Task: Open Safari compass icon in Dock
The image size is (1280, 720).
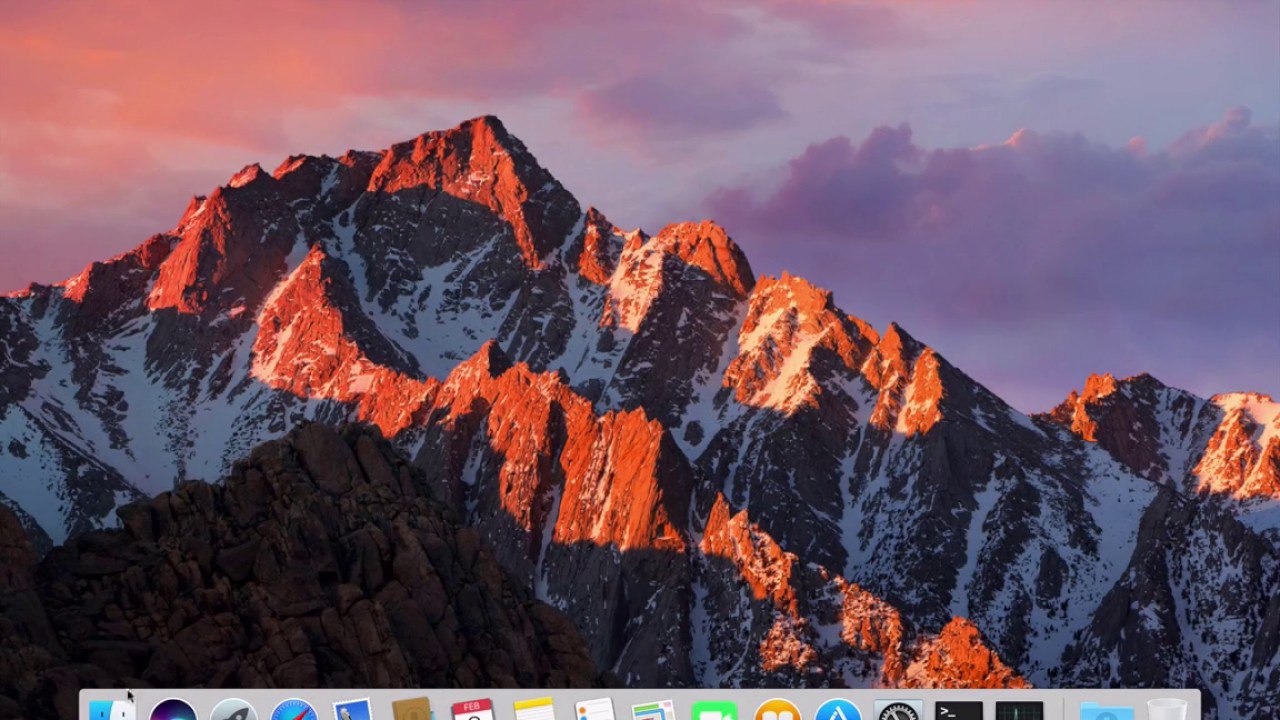Action: [294, 709]
